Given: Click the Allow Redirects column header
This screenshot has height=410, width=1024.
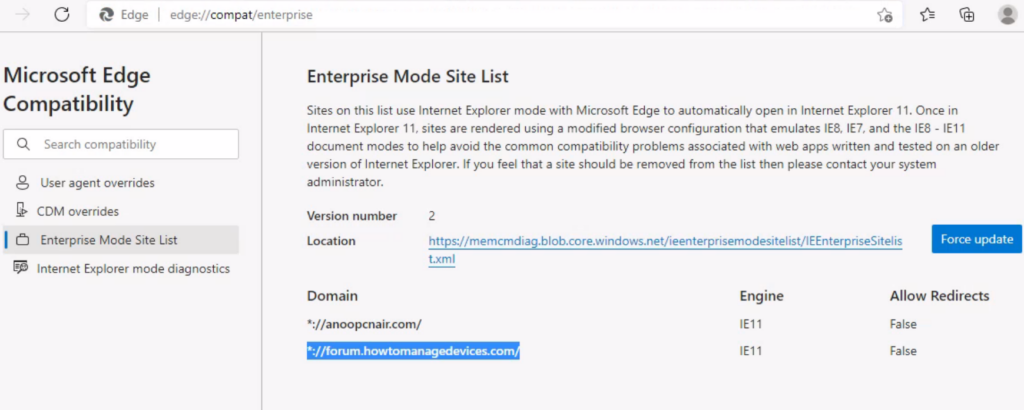Looking at the screenshot, I should coord(939,296).
